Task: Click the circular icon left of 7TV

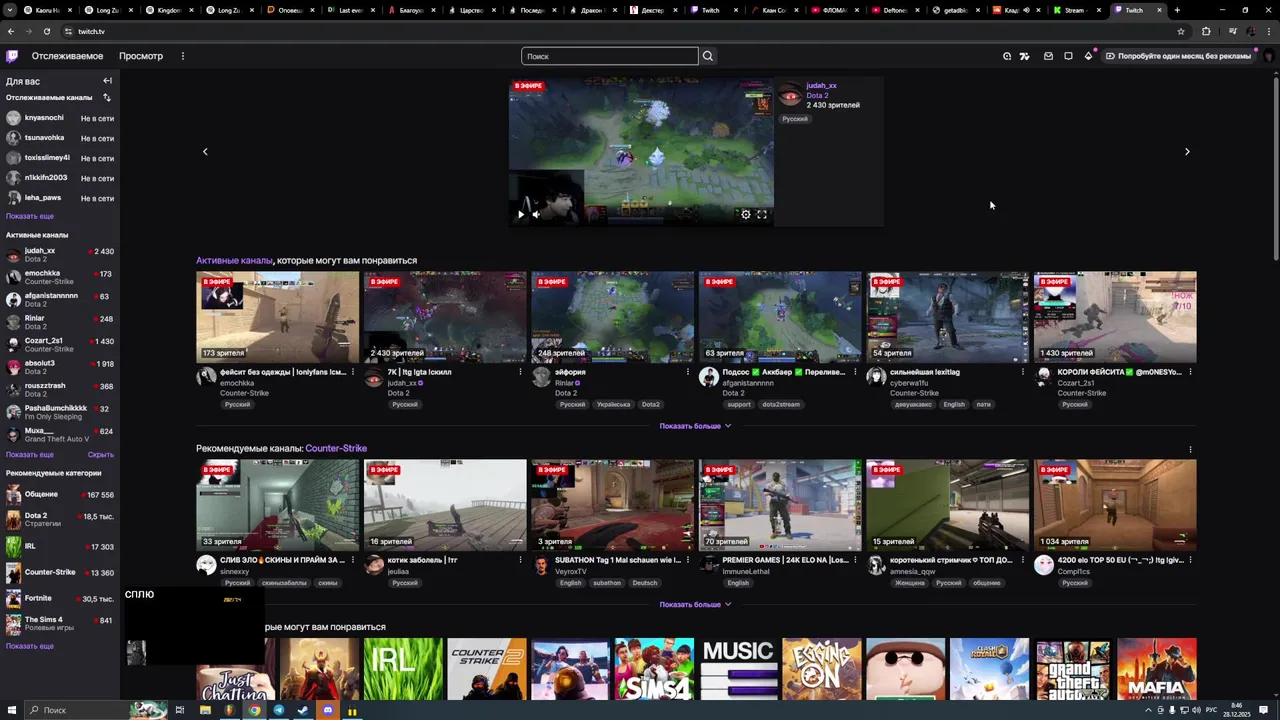Action: pos(1007,56)
